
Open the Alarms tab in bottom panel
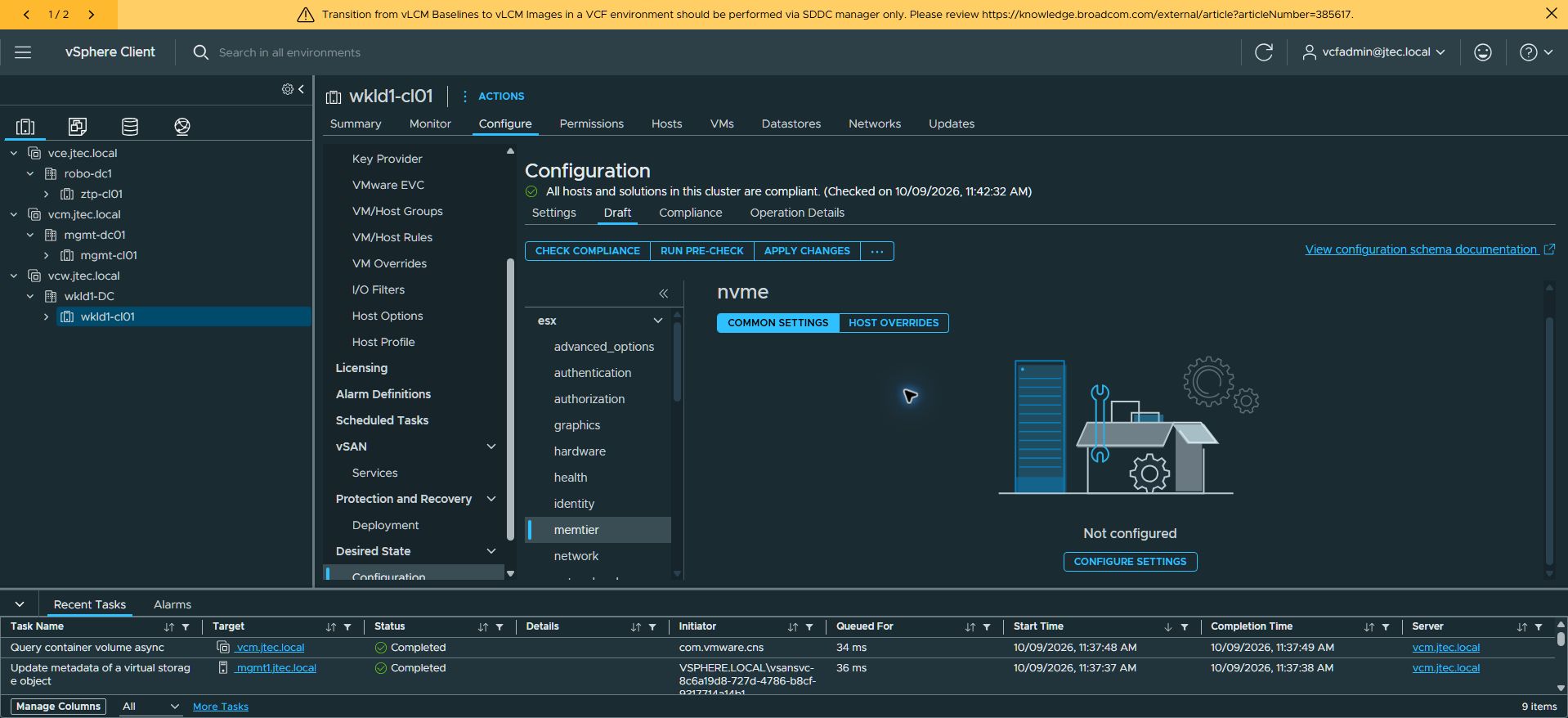coord(172,604)
